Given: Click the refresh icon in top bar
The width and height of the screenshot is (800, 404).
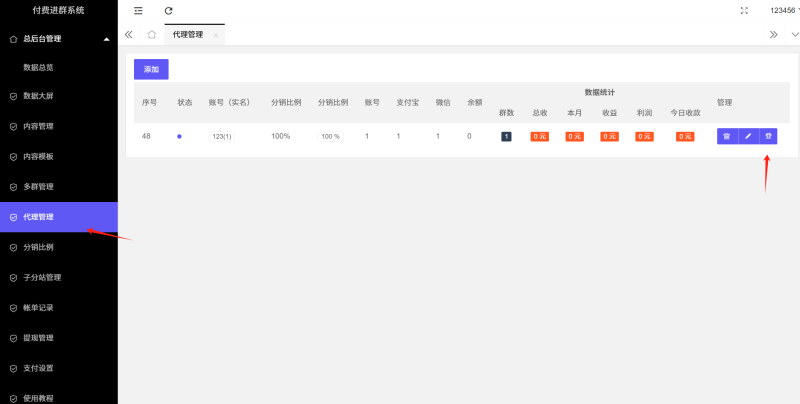Looking at the screenshot, I should tap(169, 10).
